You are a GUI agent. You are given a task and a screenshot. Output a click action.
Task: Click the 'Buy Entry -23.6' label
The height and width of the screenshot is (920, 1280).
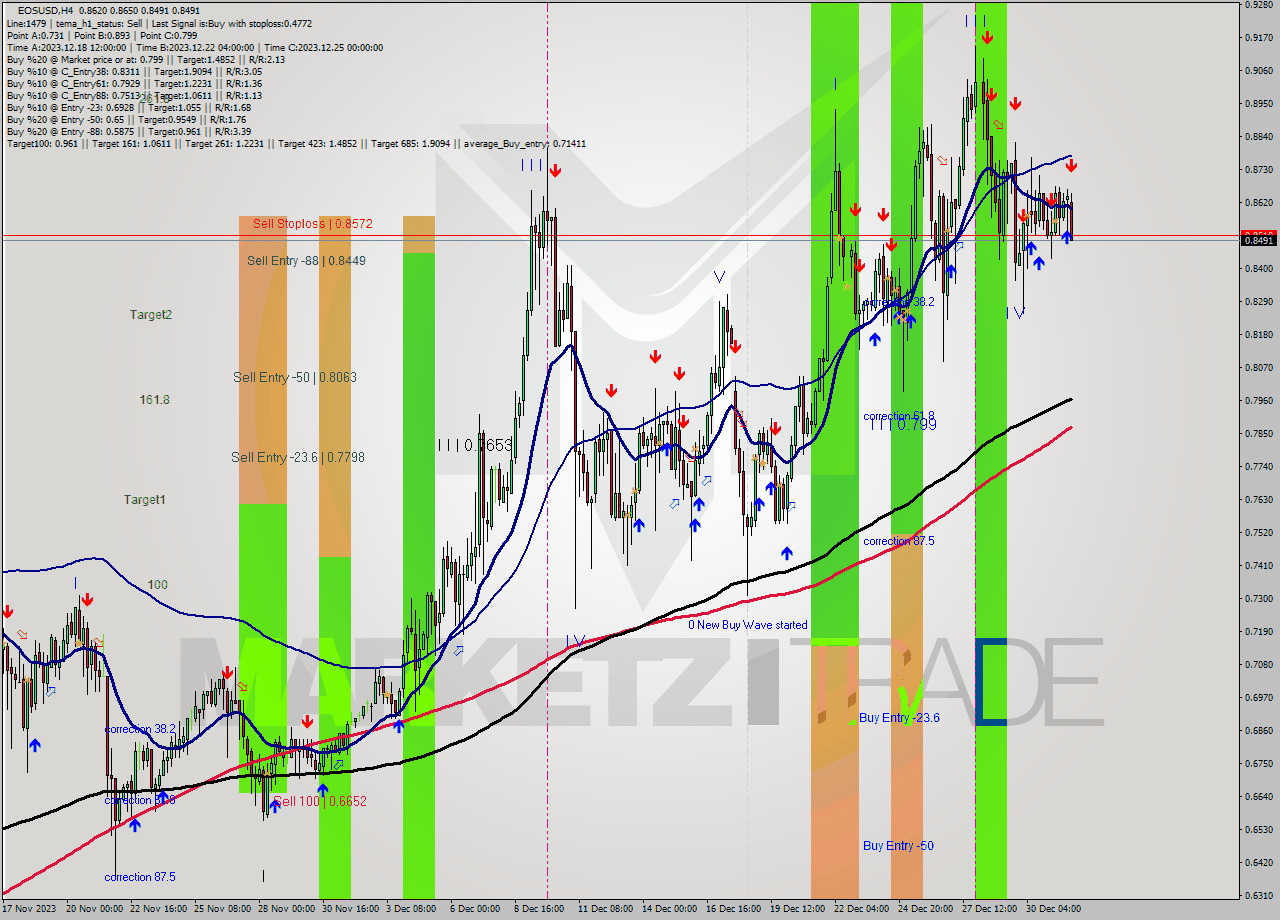coord(899,718)
